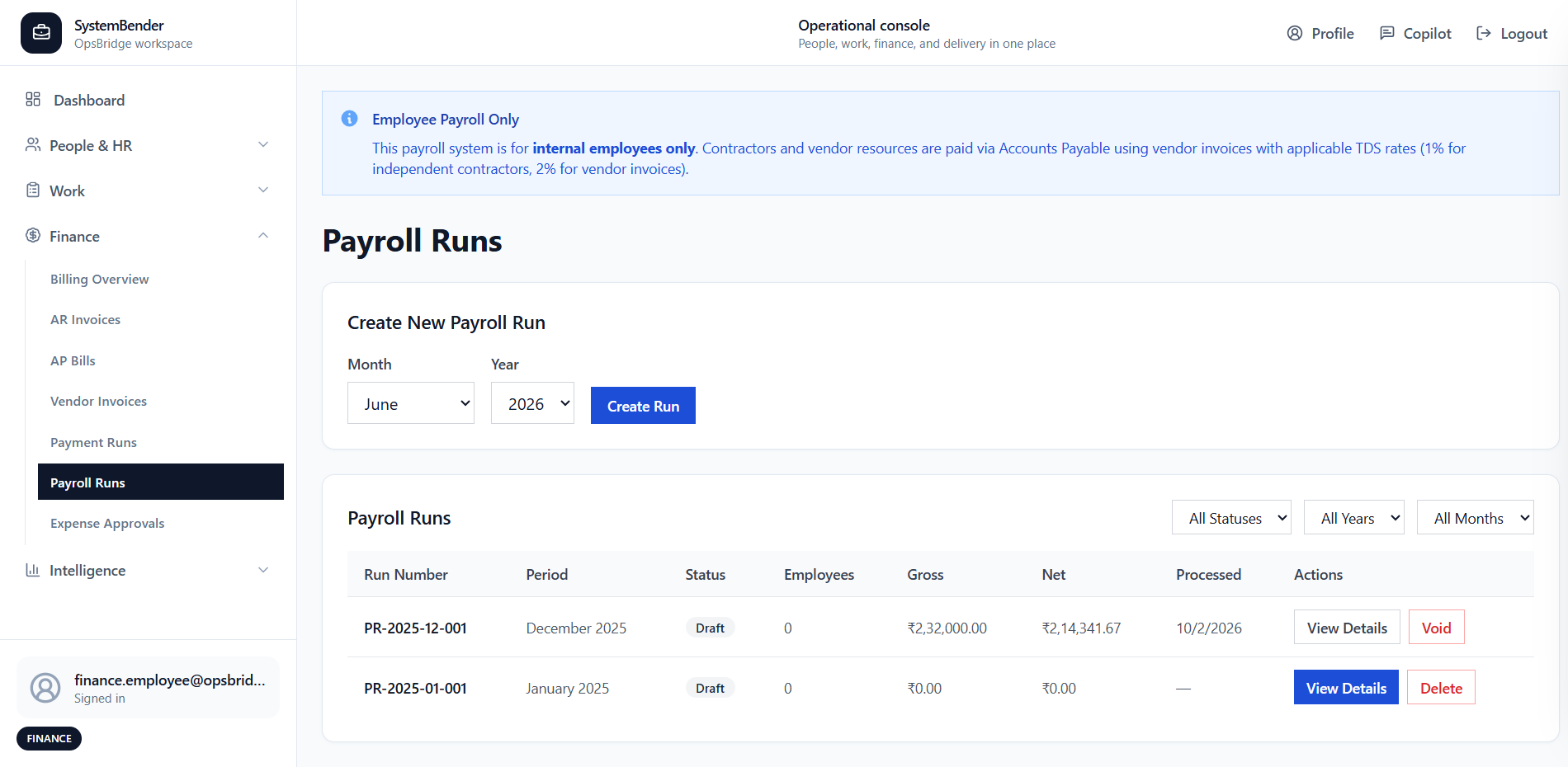
Task: Open the All Statuses filter dropdown
Action: [x=1231, y=518]
